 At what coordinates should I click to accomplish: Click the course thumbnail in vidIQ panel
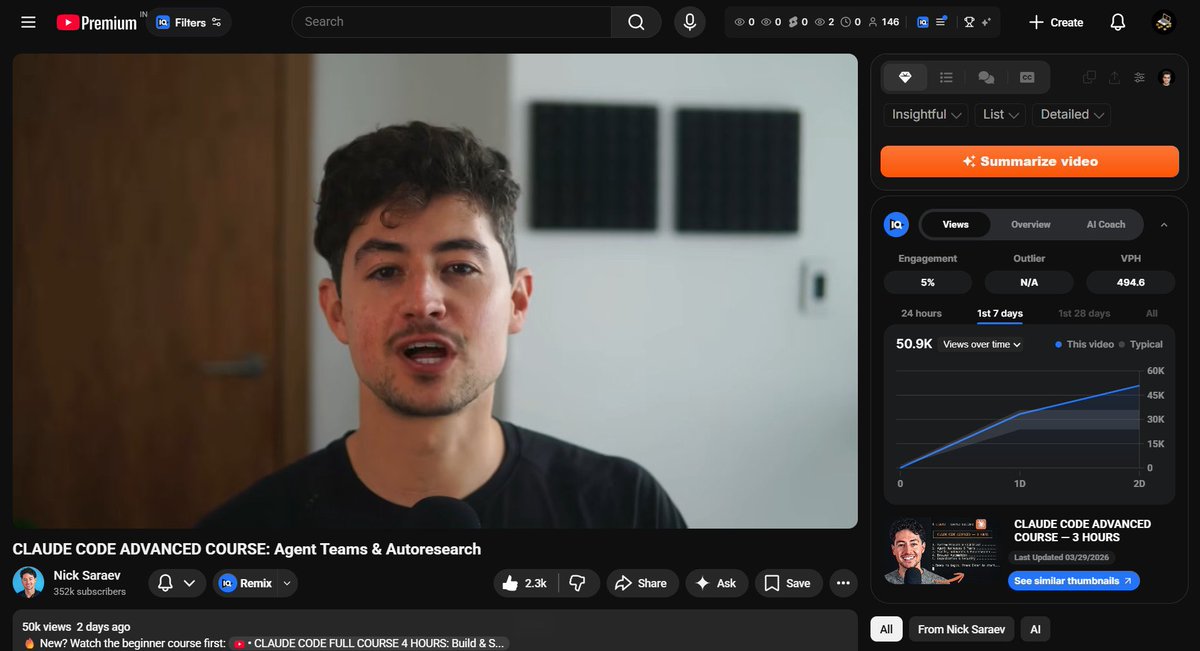[x=942, y=550]
